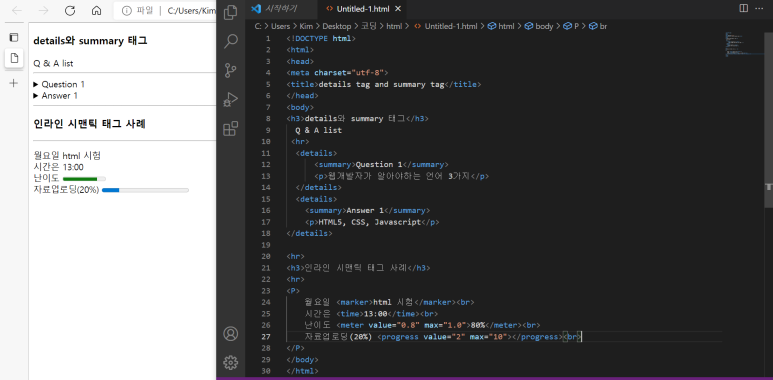Open the Extensions view
This screenshot has height=380, width=773.
[230, 129]
